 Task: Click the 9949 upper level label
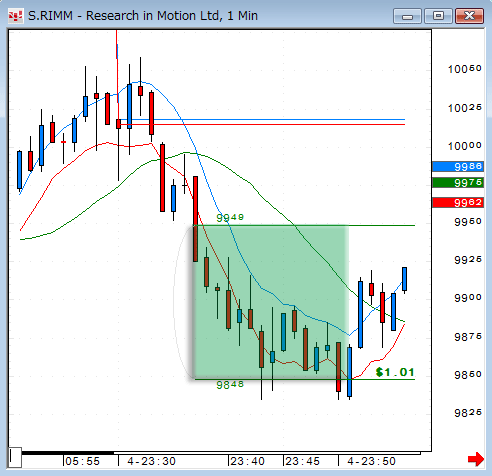[230, 217]
